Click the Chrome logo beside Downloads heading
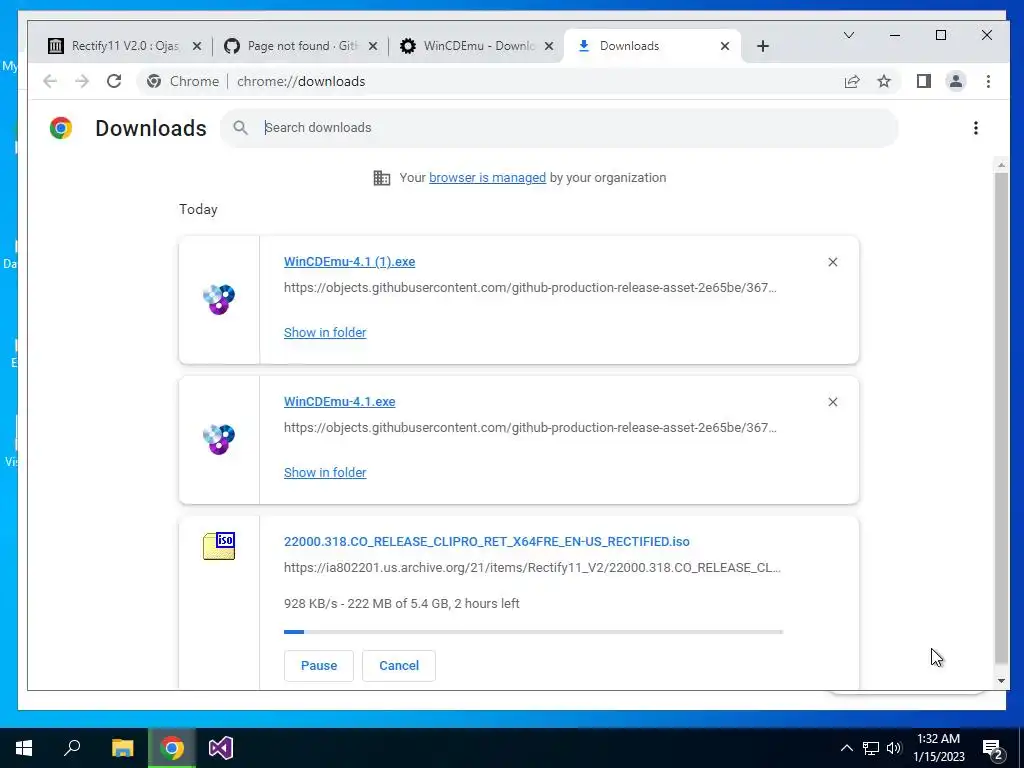This screenshot has height=768, width=1024. tap(61, 128)
